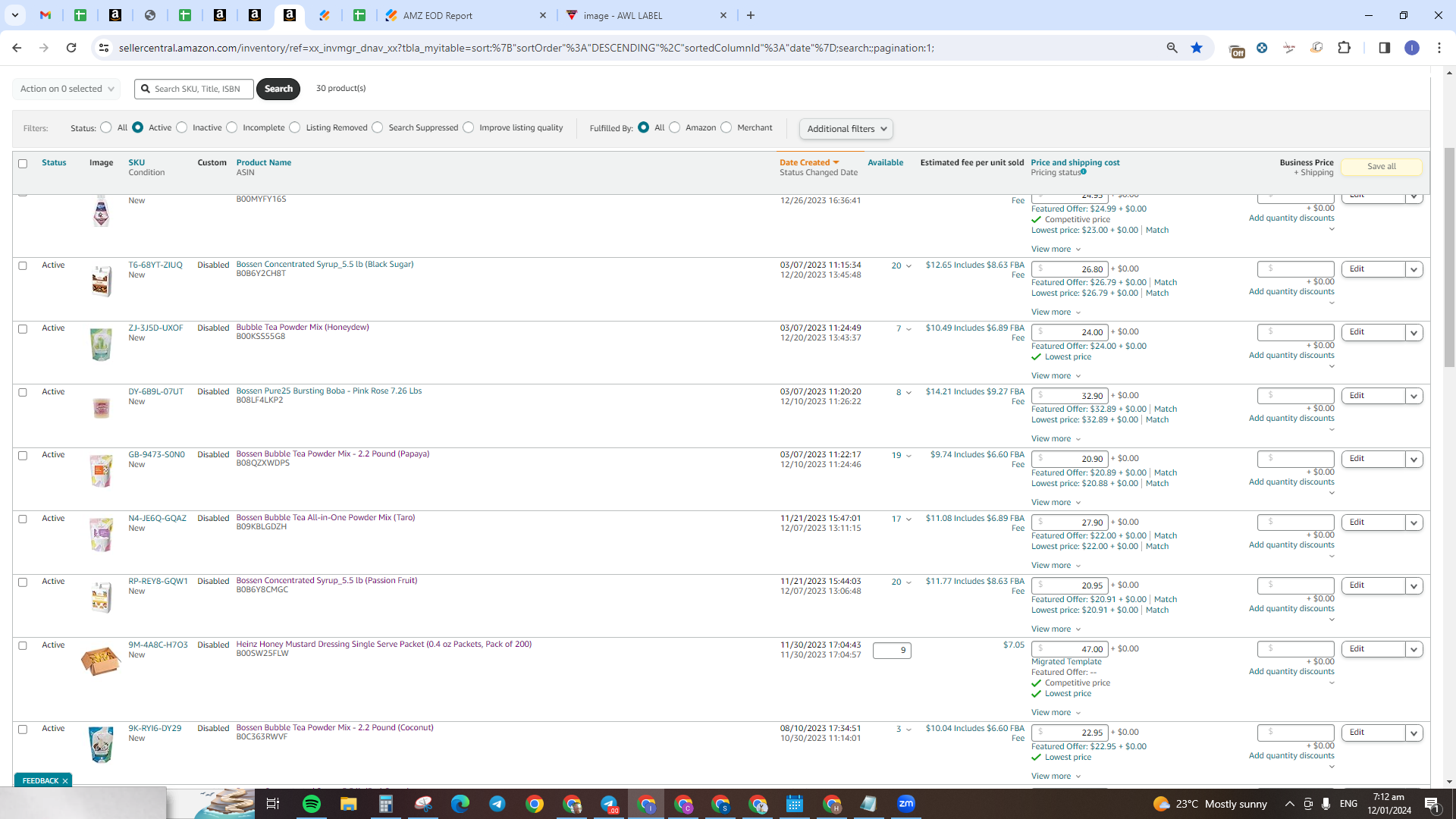Tick the select-all header checkbox
Viewport: 1456px width, 819px height.
23,164
